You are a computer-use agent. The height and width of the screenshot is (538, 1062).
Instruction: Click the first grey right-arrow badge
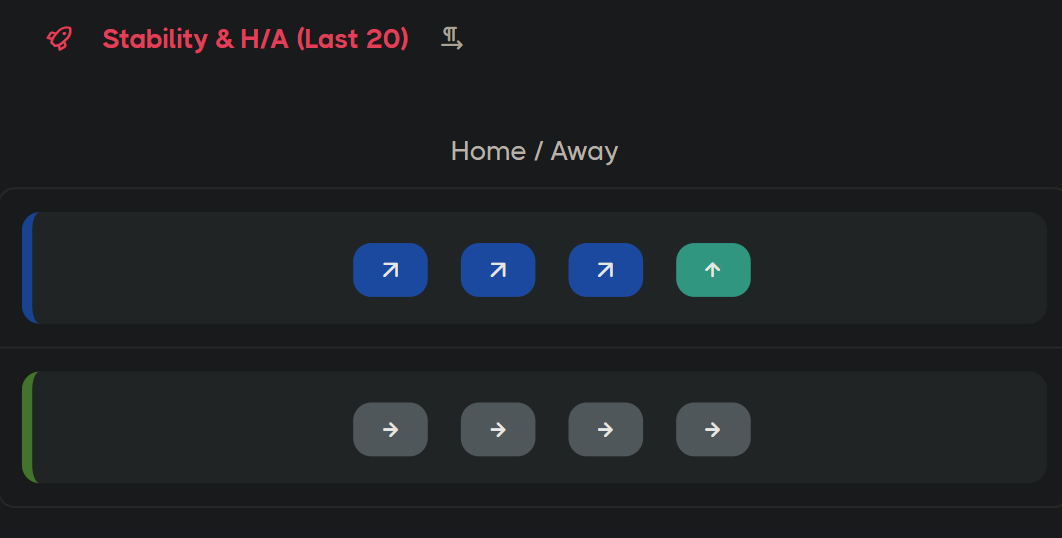tap(390, 429)
